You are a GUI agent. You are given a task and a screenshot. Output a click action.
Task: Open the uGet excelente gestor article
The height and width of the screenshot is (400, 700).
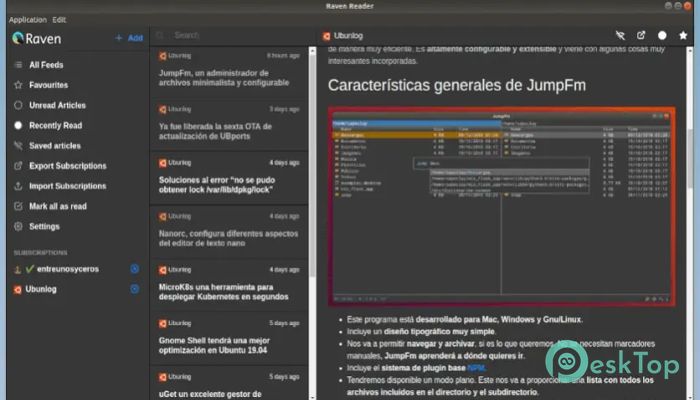pos(229,384)
